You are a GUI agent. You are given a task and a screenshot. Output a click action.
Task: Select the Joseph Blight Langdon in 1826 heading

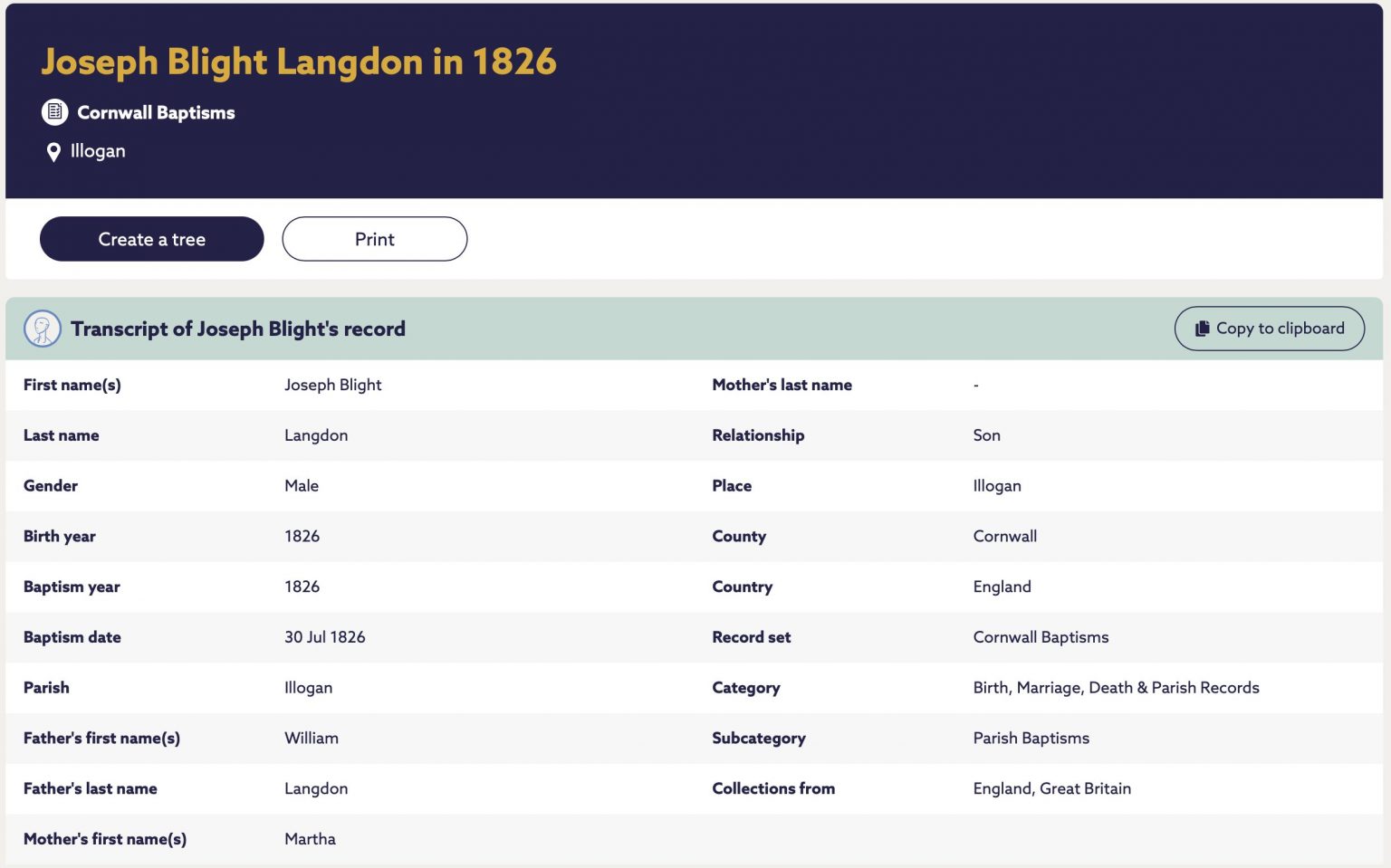pyautogui.click(x=299, y=62)
